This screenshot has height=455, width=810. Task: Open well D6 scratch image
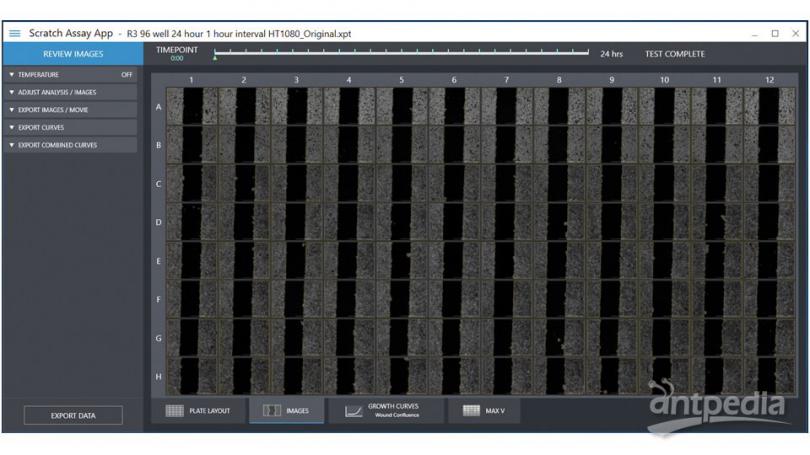455,222
